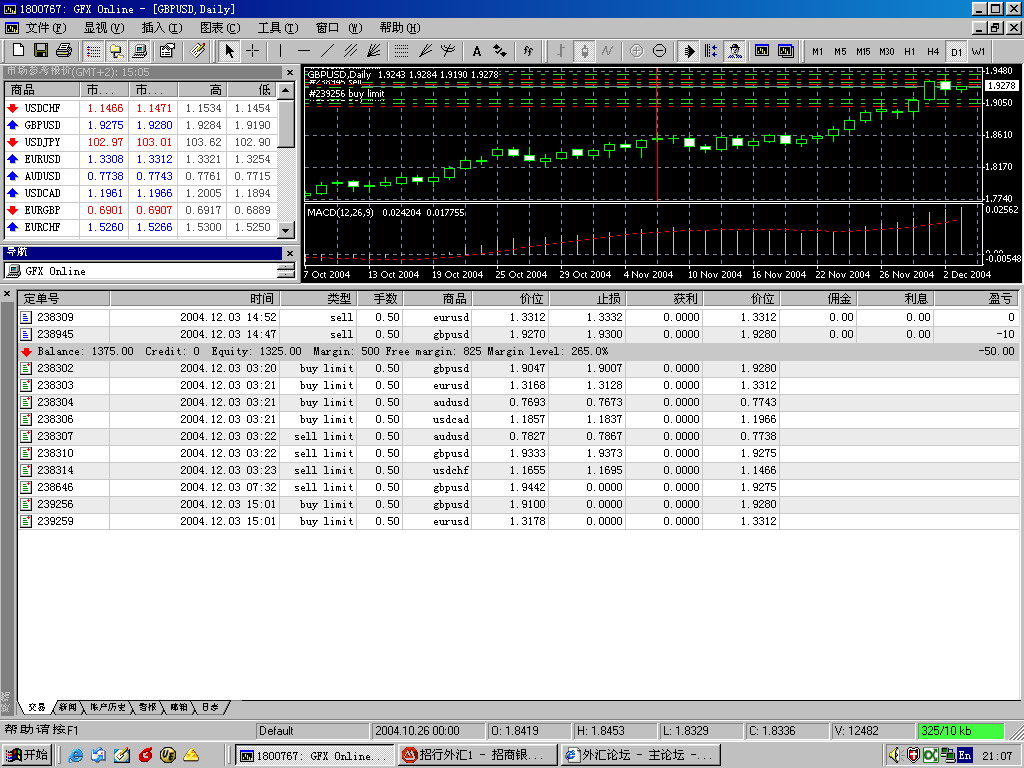The width and height of the screenshot is (1024, 768).
Task: Select the M30 timeframe
Action: pos(887,51)
